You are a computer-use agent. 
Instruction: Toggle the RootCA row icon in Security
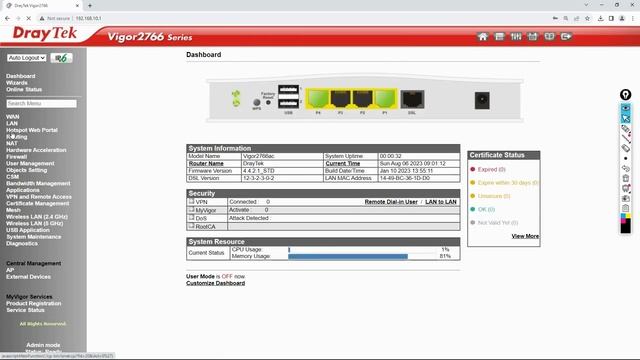(x=191, y=226)
